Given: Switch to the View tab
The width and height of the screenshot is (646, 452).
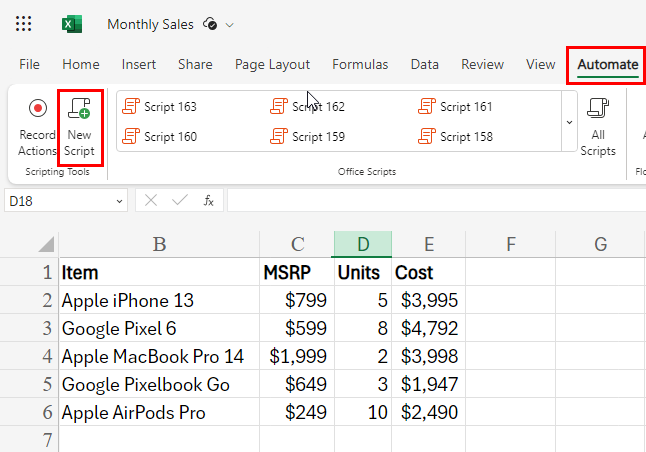Looking at the screenshot, I should click(541, 64).
